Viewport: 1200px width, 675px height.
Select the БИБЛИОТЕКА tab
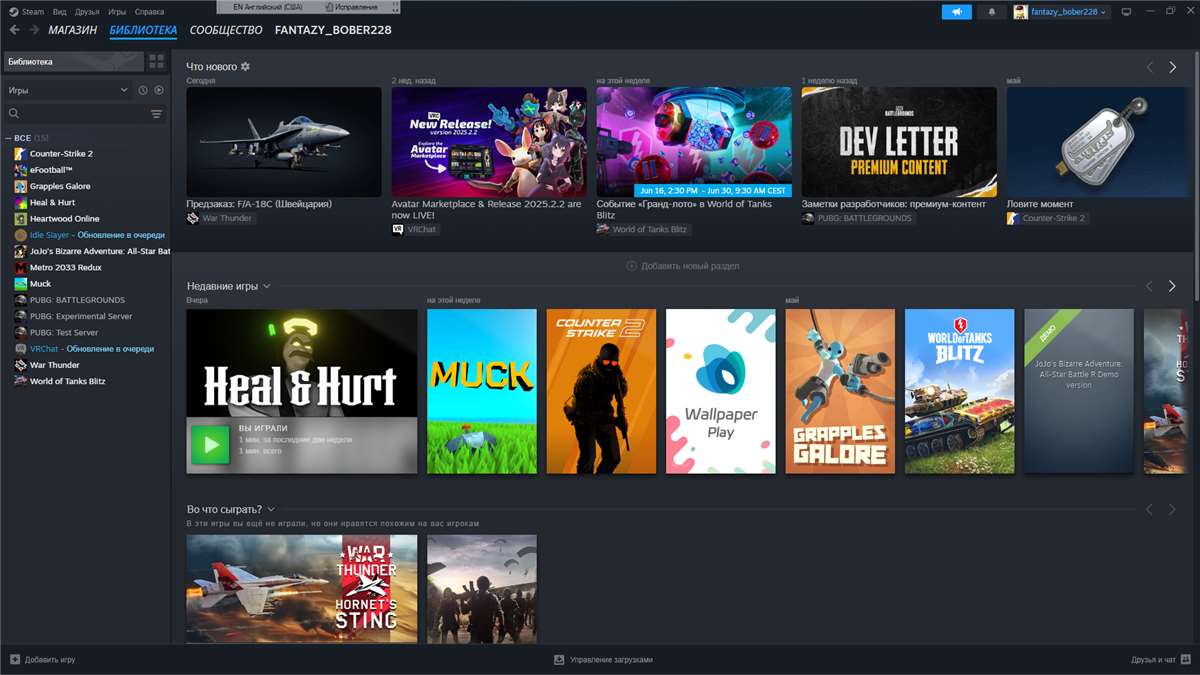coord(143,30)
